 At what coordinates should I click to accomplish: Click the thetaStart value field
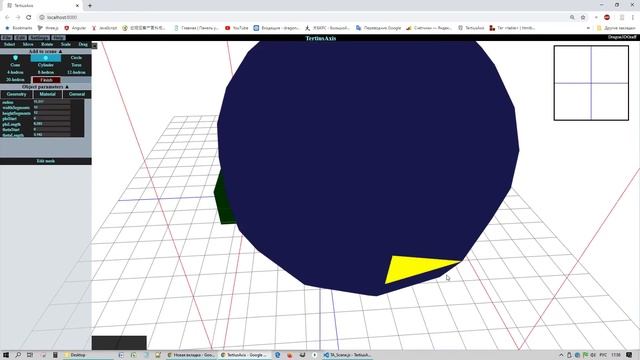[x=52, y=129]
